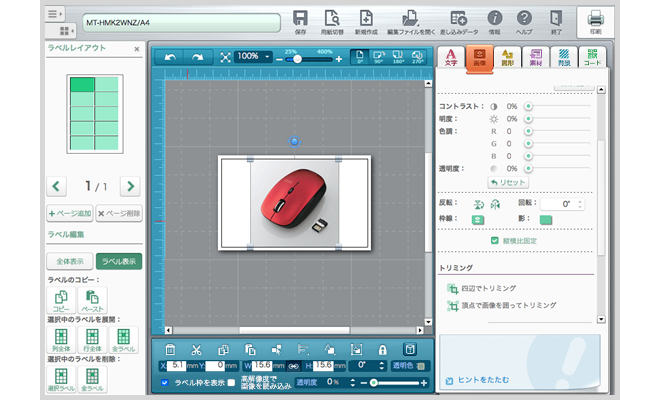Image resolution: width=660 pixels, height=400 pixels.
Task: Toggle width-height link button
Action: point(293,366)
